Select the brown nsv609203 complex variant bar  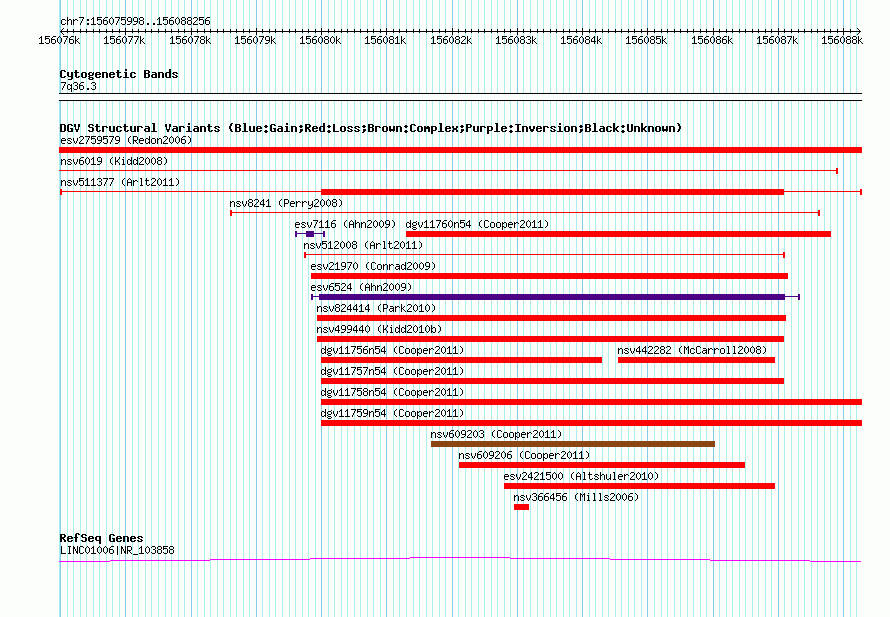[x=573, y=444]
